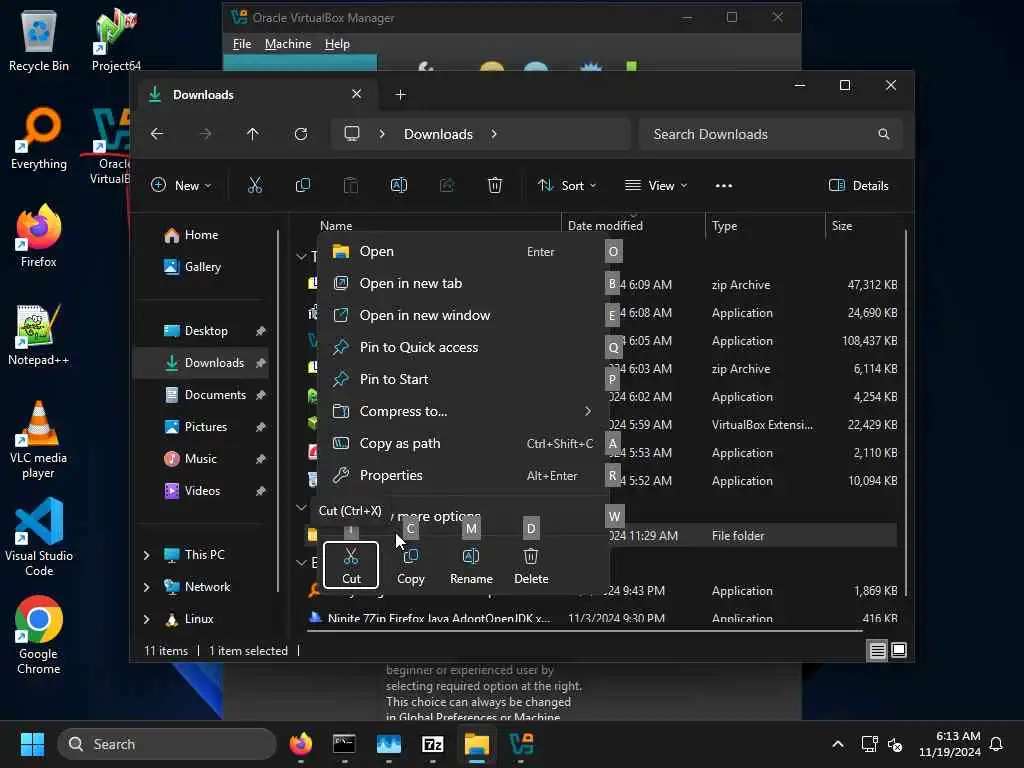Image resolution: width=1024 pixels, height=768 pixels.
Task: Expand Compress to submenu arrow
Action: 588,411
